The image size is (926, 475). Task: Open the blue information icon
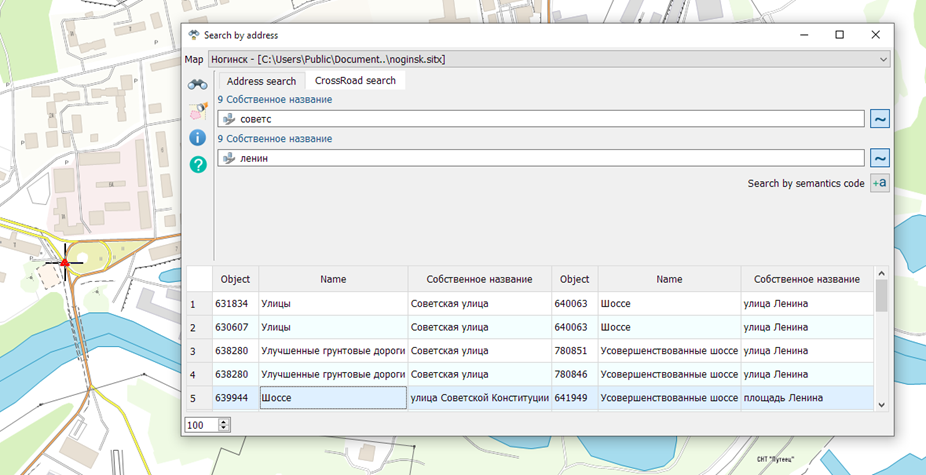pyautogui.click(x=197, y=138)
